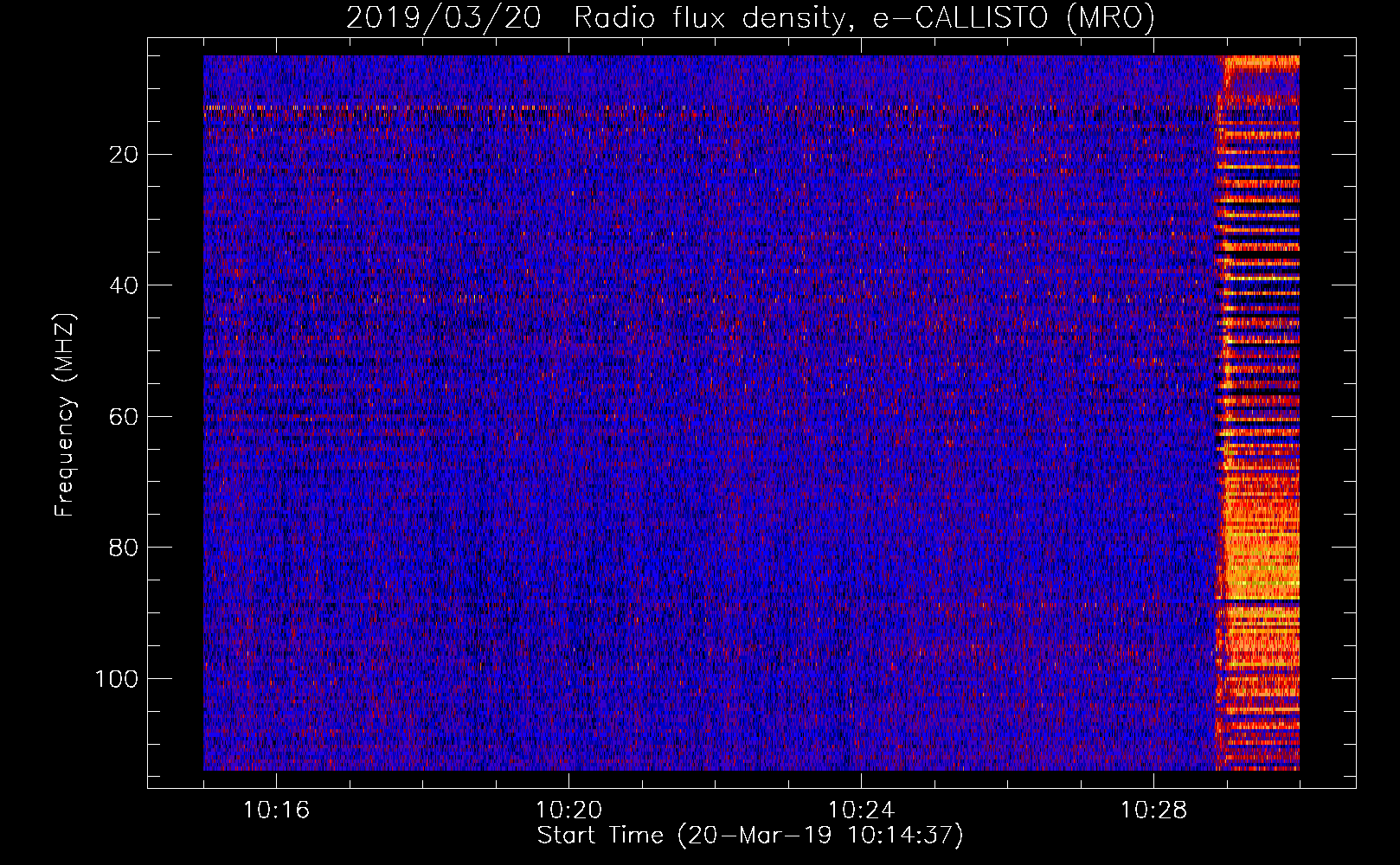Click the '10:20' time tick label
Image resolution: width=1400 pixels, height=865 pixels.
(x=568, y=811)
